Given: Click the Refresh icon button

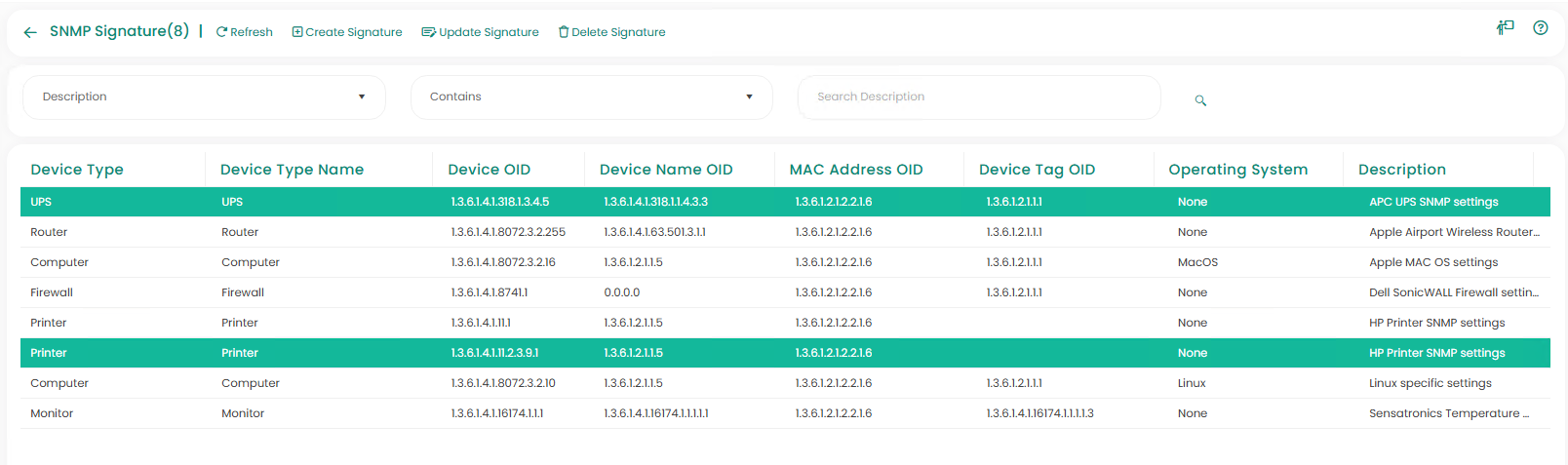Looking at the screenshot, I should pyautogui.click(x=222, y=32).
